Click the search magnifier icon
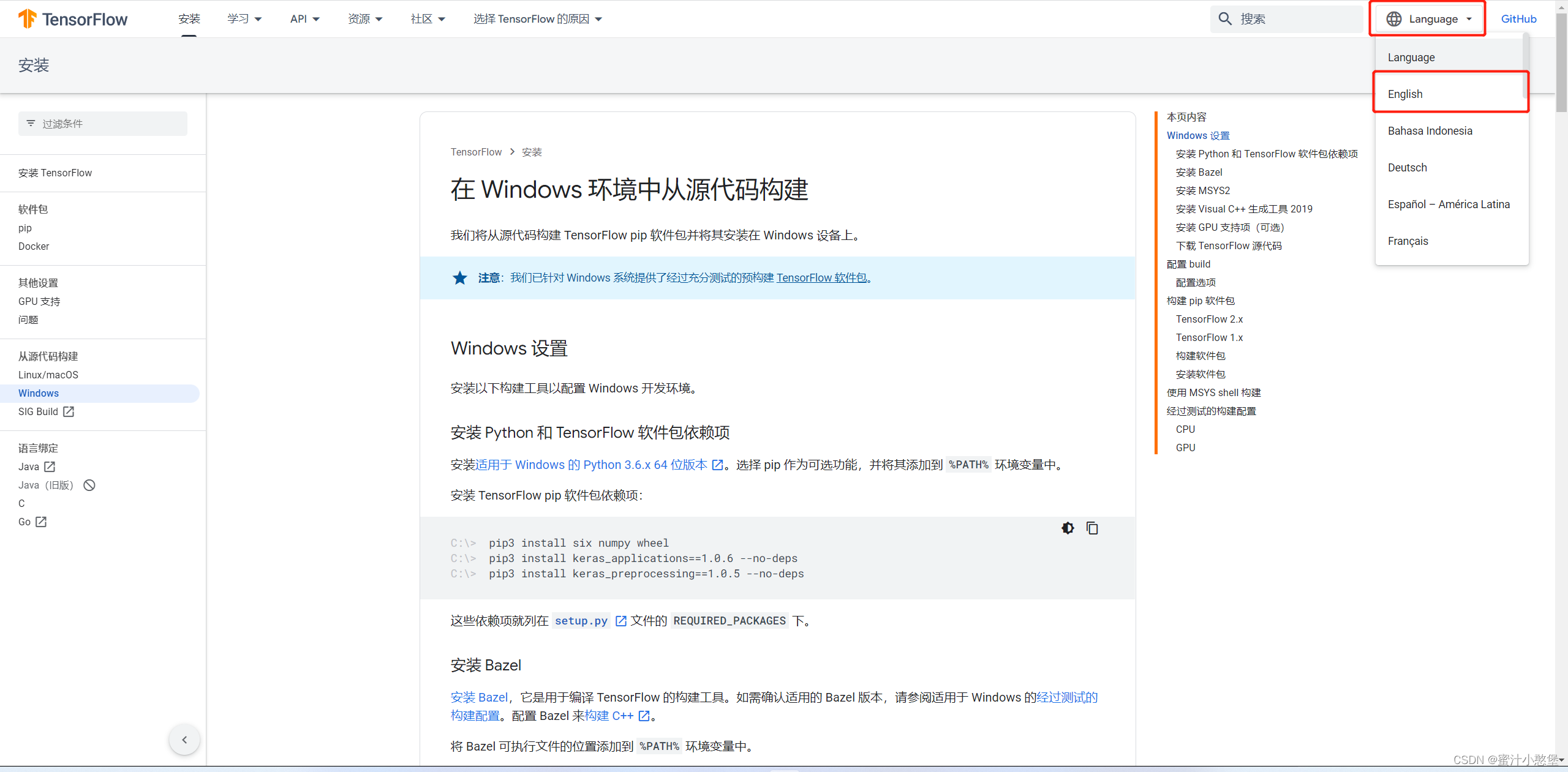Viewport: 1568px width, 772px height. (x=1224, y=19)
